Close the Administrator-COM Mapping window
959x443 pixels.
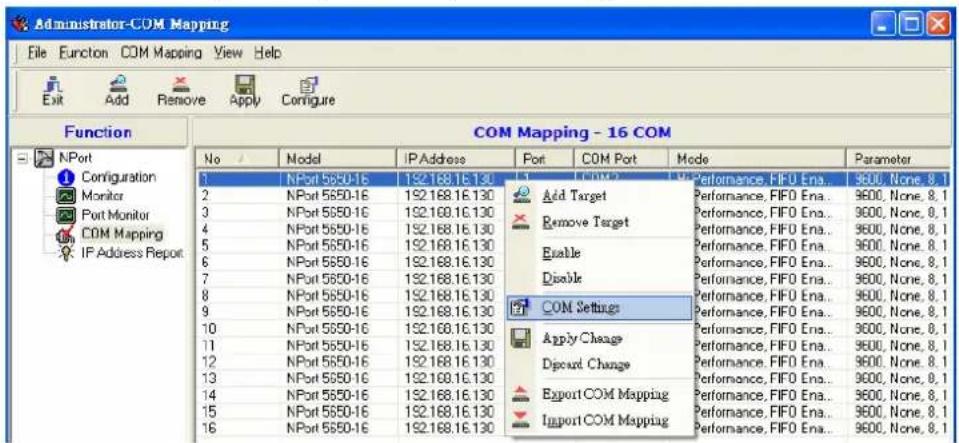coord(936,24)
